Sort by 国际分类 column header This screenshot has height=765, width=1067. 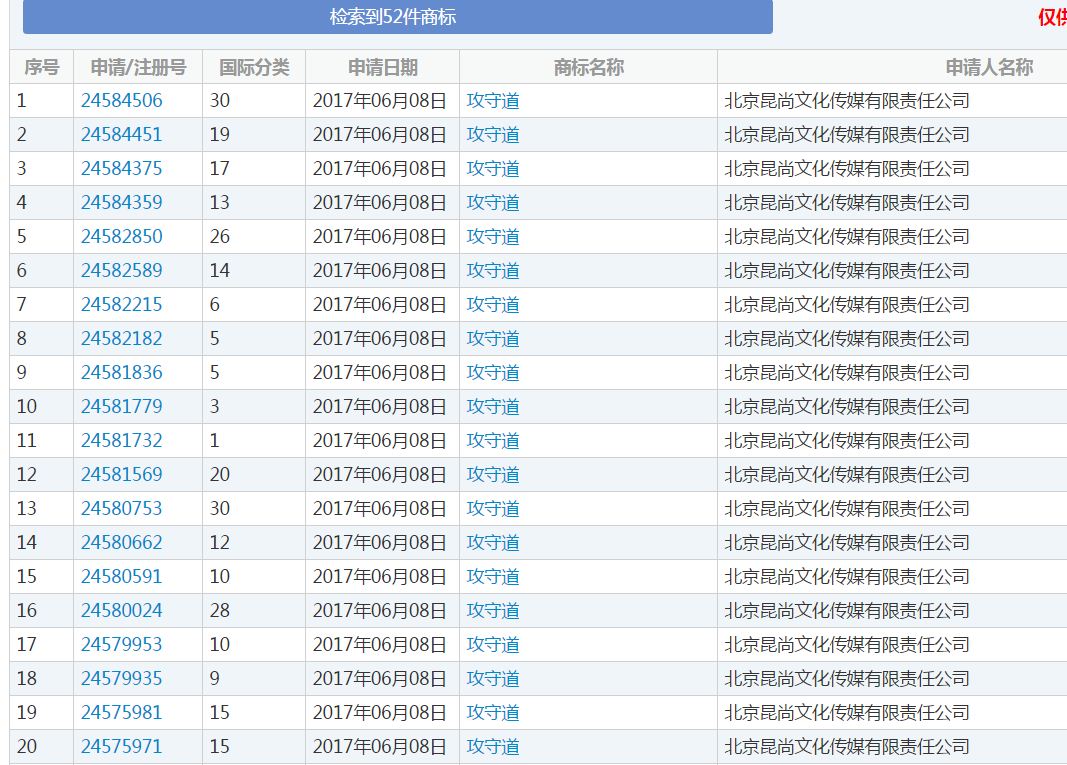[254, 68]
